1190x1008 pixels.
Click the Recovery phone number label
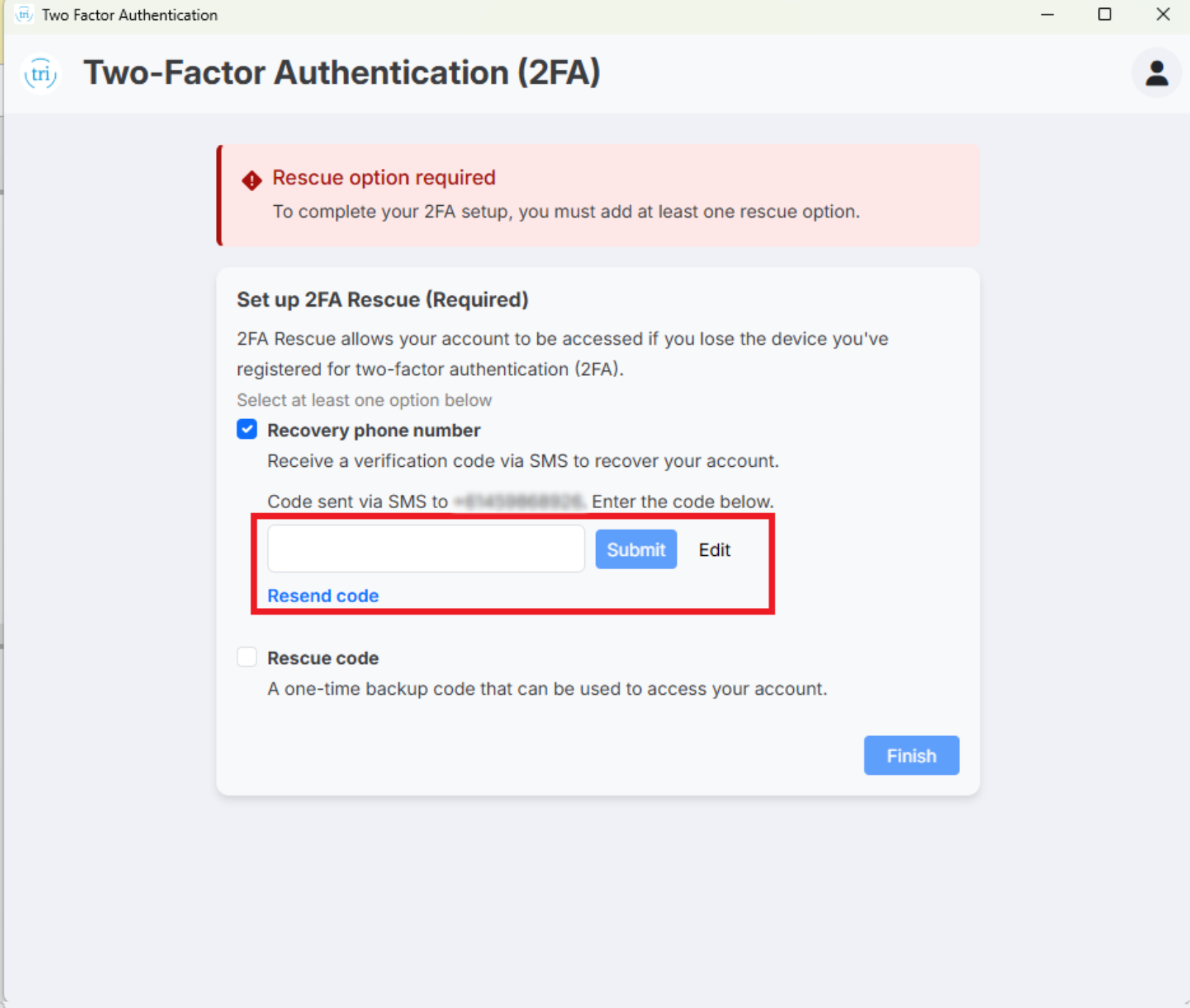373,430
